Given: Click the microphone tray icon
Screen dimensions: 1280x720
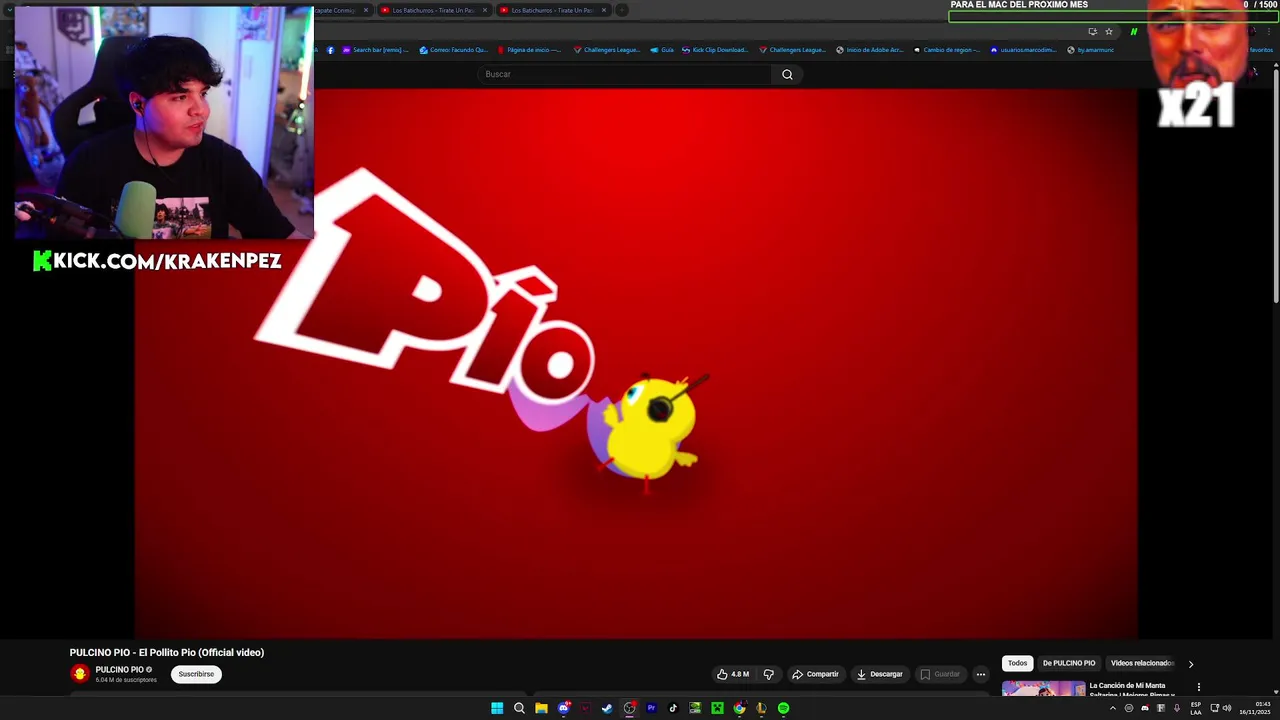Looking at the screenshot, I should coord(1177,708).
